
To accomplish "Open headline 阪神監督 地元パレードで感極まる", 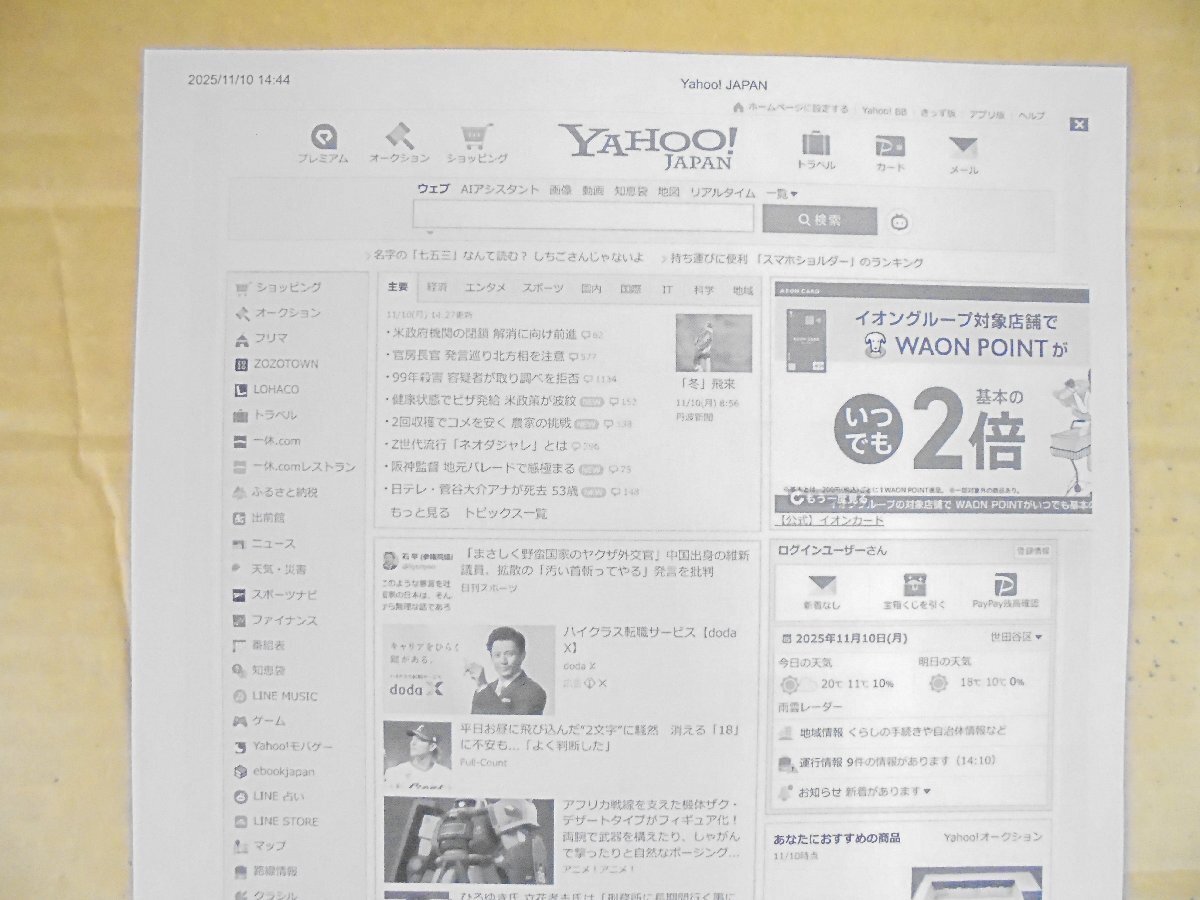I will (x=481, y=468).
